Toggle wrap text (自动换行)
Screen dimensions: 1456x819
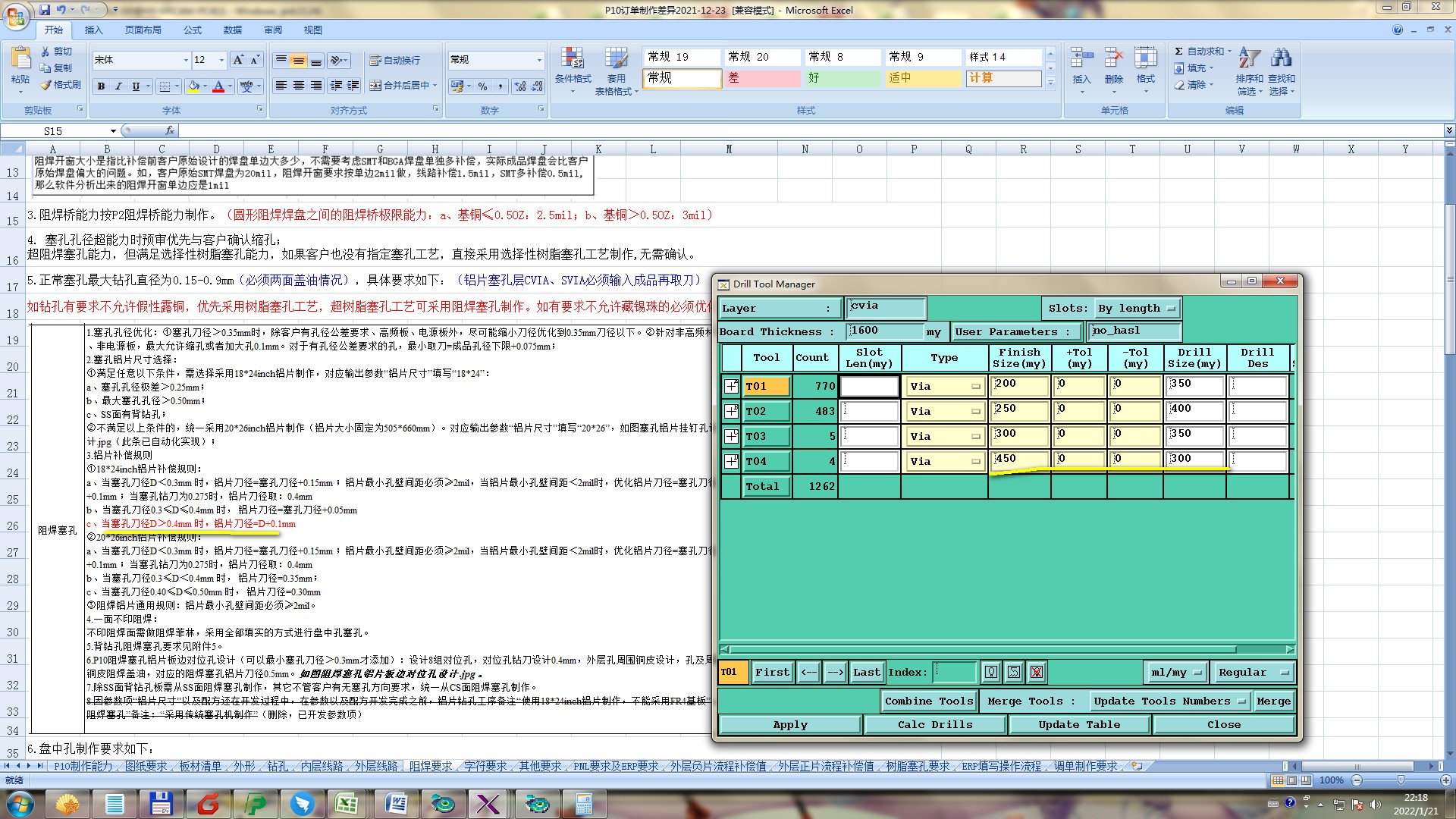pyautogui.click(x=394, y=60)
